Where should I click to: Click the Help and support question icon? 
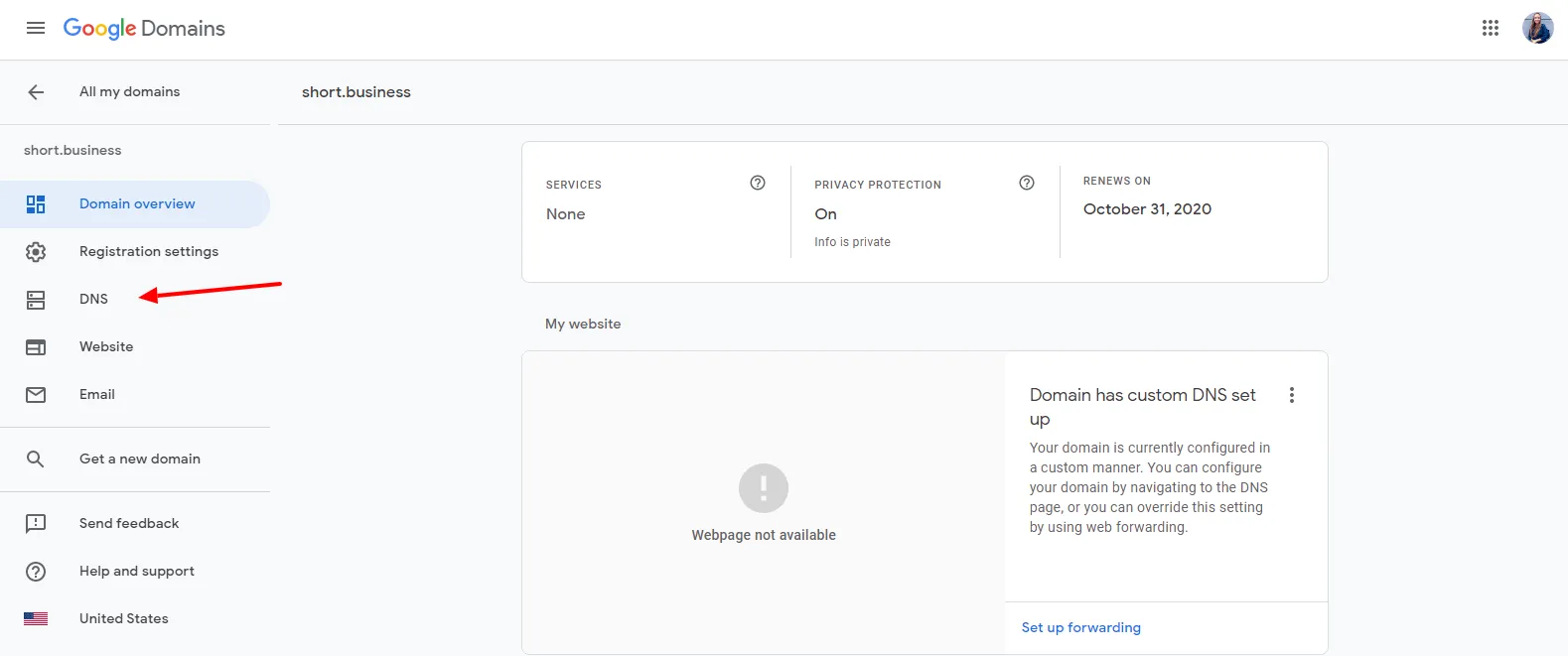point(36,572)
